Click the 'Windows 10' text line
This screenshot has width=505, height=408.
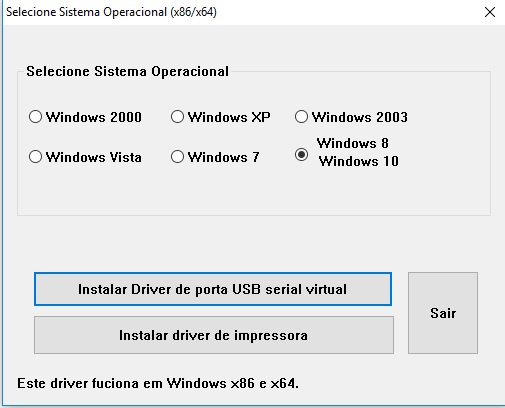(359, 161)
